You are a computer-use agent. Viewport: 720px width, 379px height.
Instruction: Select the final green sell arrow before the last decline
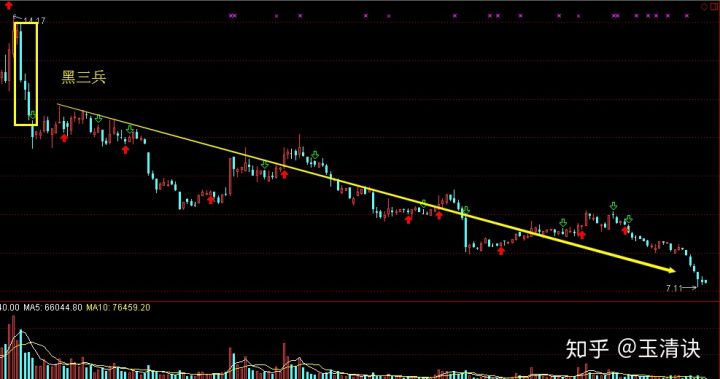[629, 219]
